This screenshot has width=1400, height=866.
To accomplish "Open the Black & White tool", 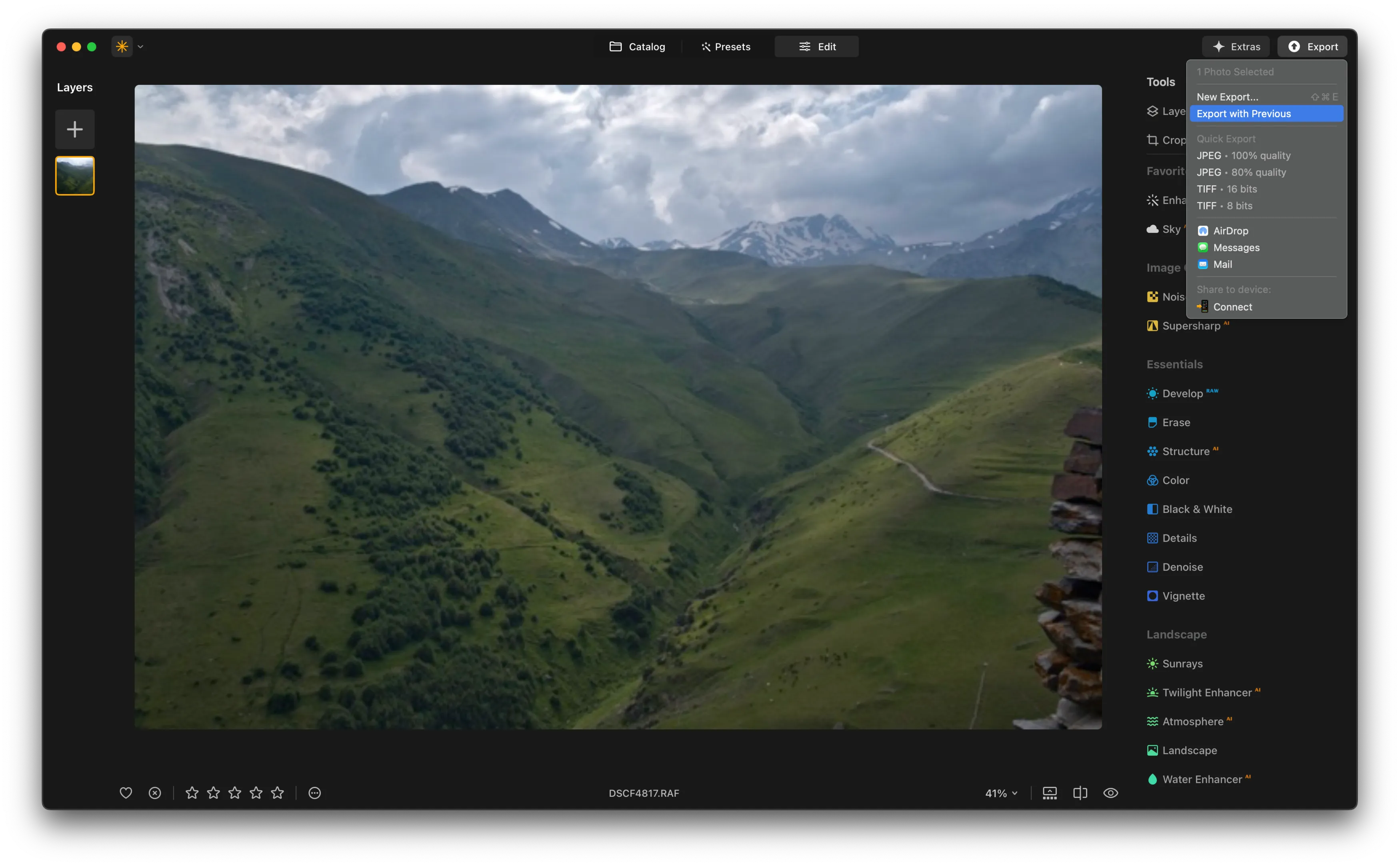I will [x=1196, y=509].
